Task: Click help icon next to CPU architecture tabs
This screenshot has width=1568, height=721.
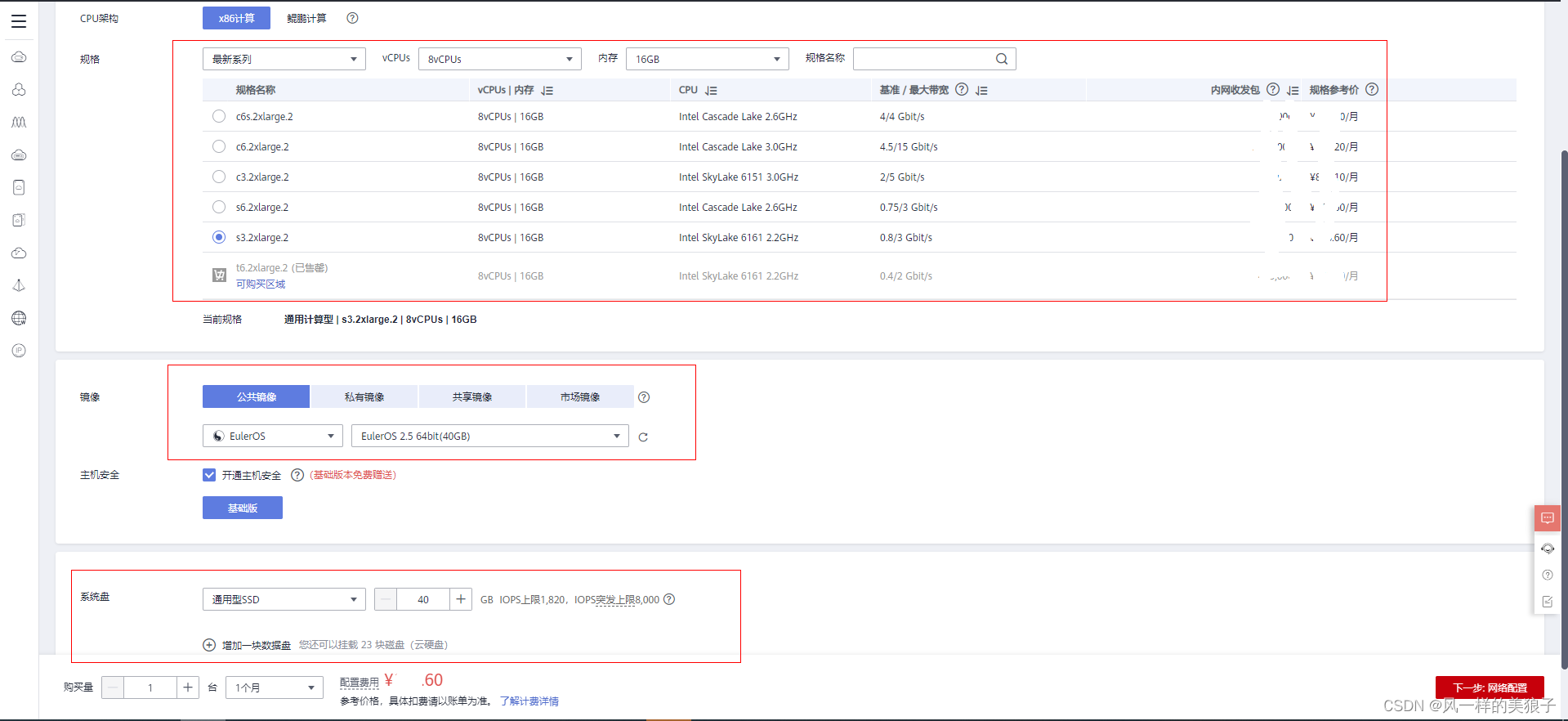Action: coord(352,18)
